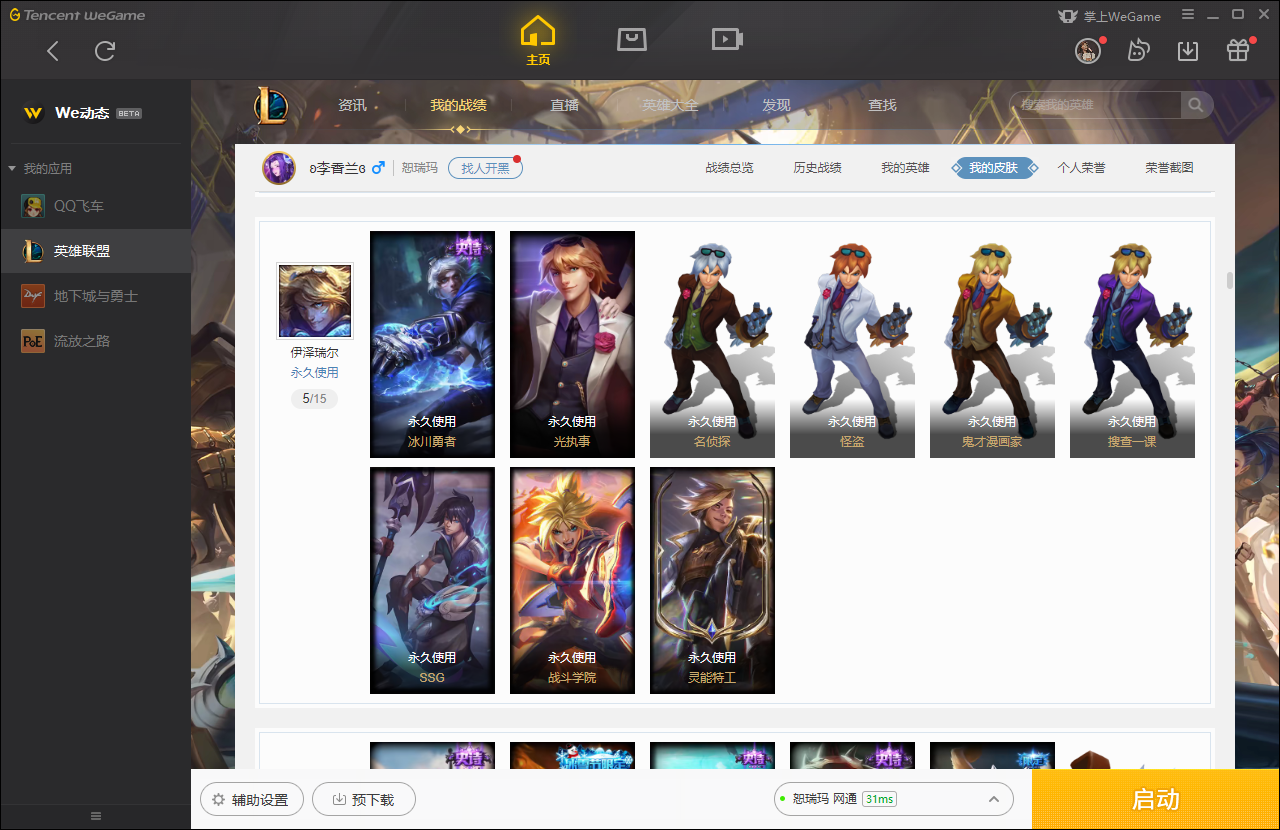Image resolution: width=1280 pixels, height=830 pixels.
Task: Select 流放之路 in sidebar
Action: point(95,341)
